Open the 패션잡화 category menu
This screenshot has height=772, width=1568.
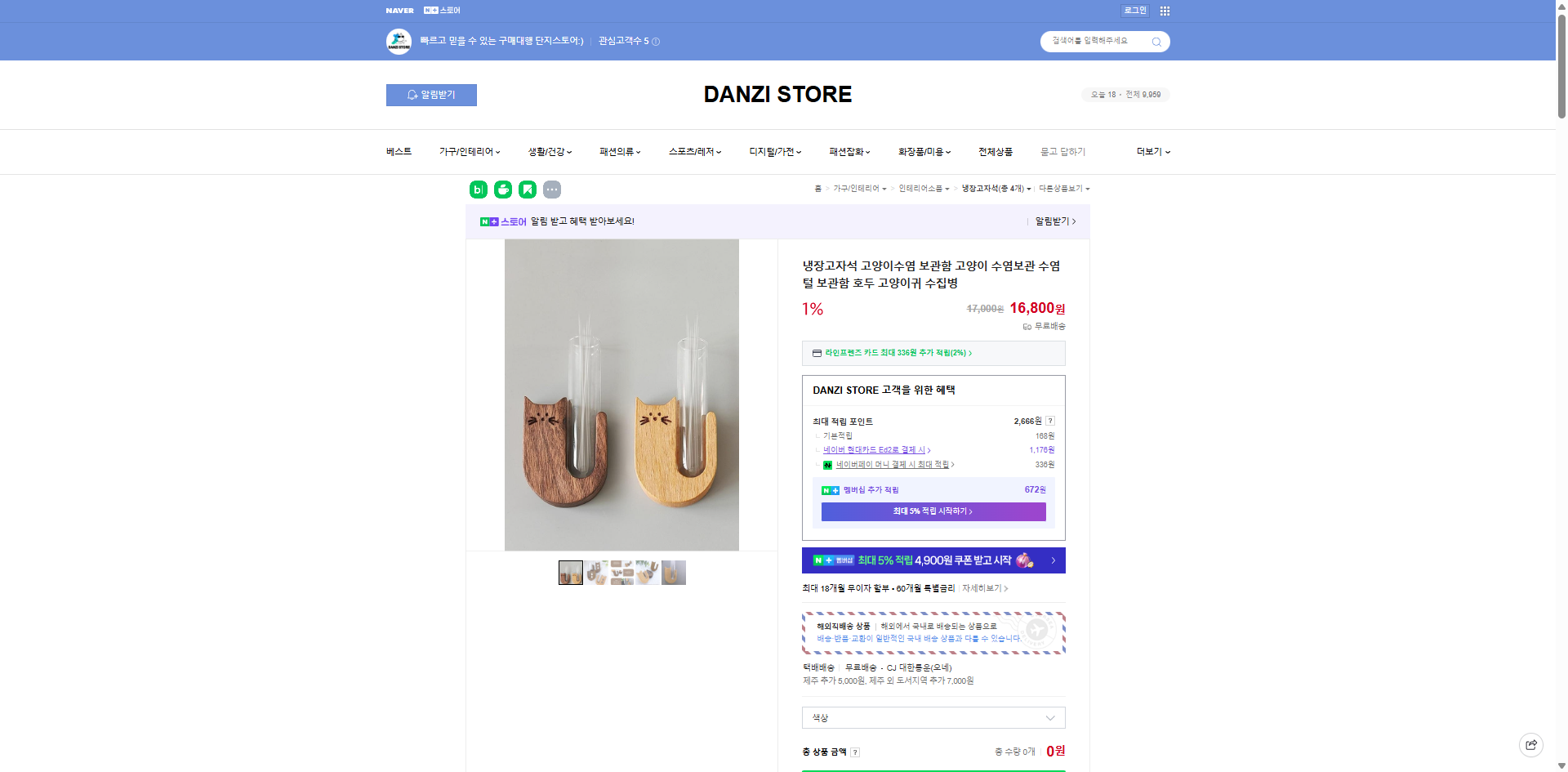tap(848, 152)
